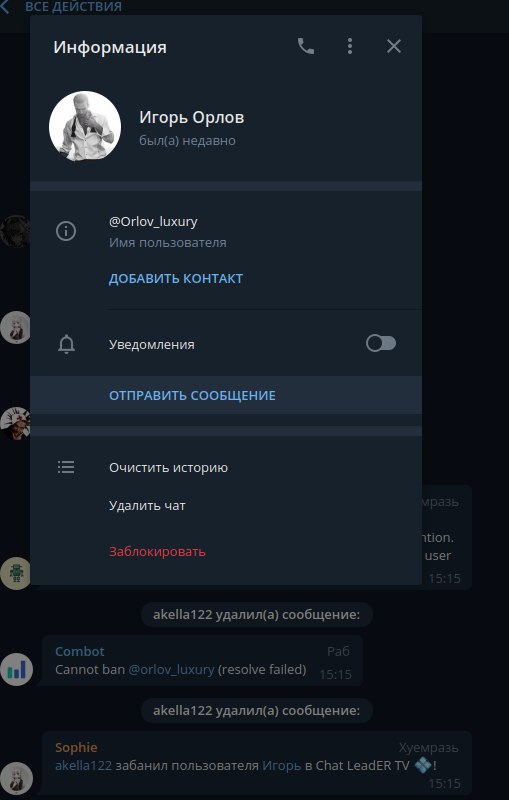509x800 pixels.
Task: Open @orlov_luxury mention in Combot message
Action: pos(171,669)
